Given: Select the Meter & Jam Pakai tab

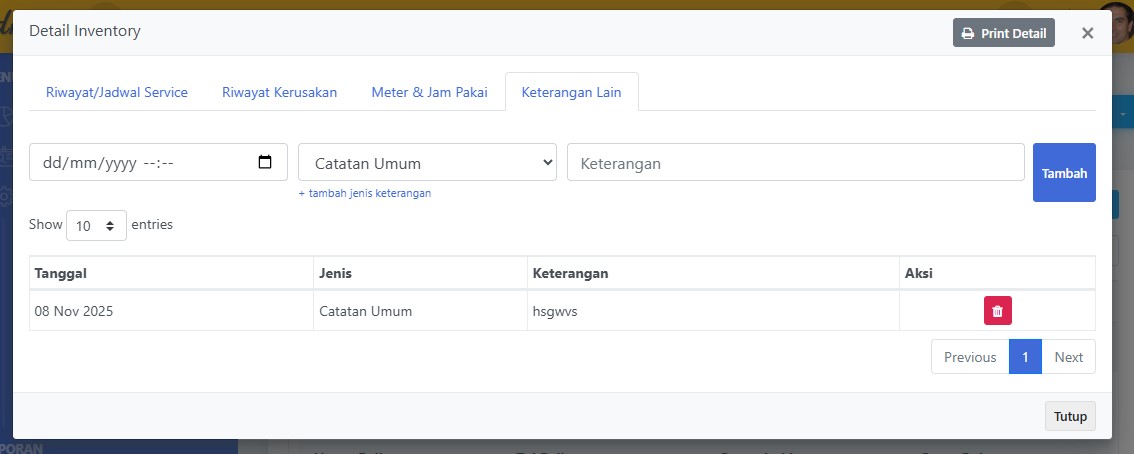Looking at the screenshot, I should (429, 92).
